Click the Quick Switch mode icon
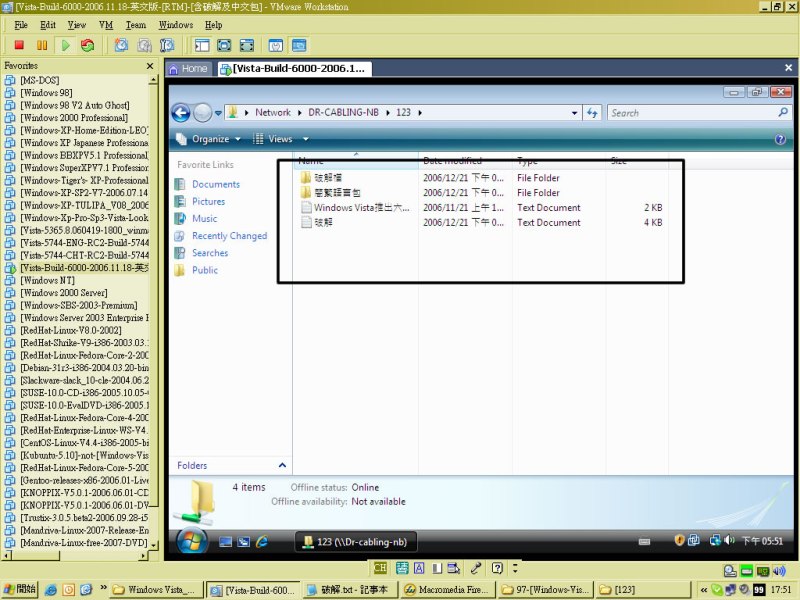This screenshot has width=800, height=600. point(224,45)
